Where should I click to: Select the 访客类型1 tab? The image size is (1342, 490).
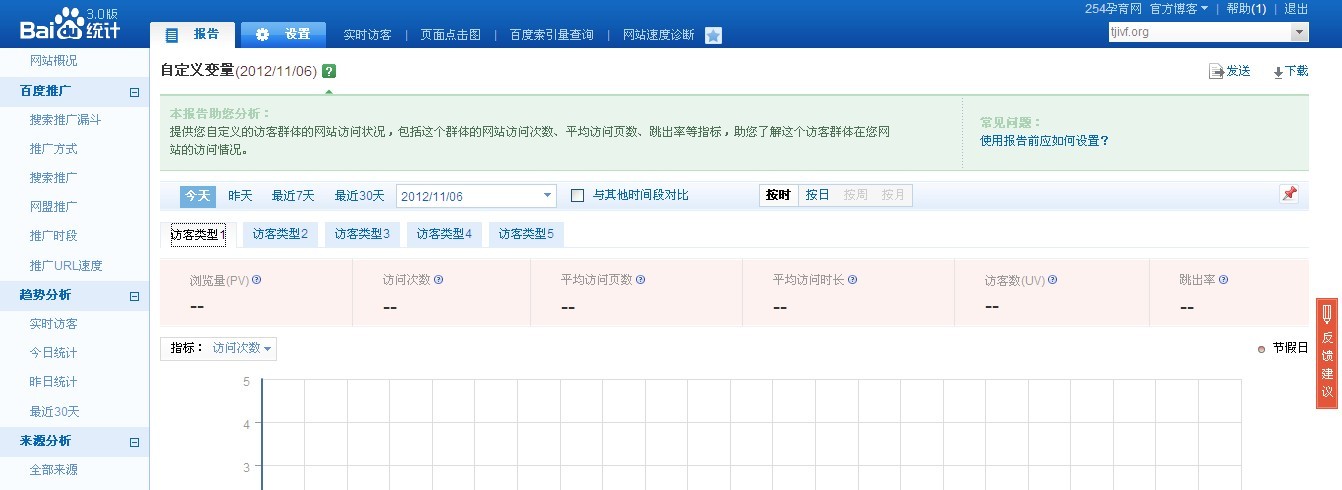pos(198,235)
